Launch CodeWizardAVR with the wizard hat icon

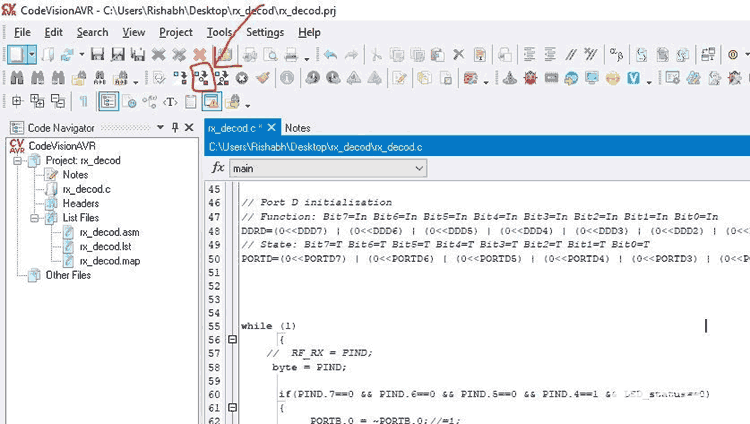click(x=509, y=77)
